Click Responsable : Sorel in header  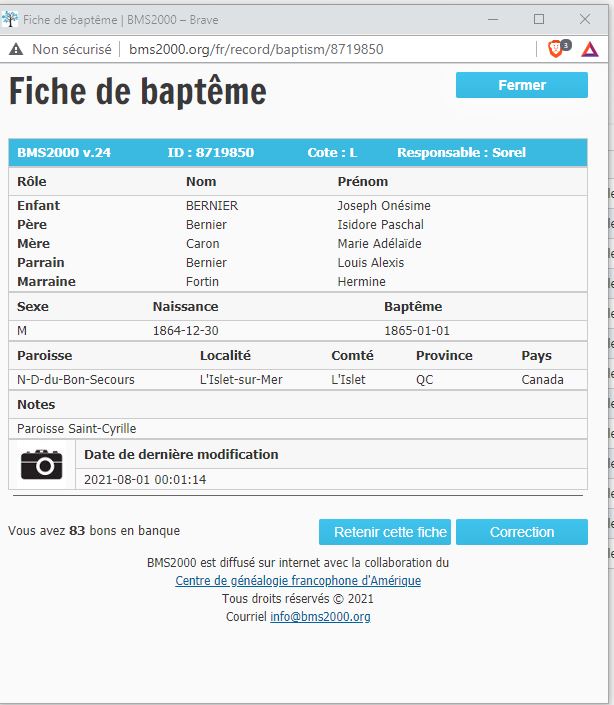tap(461, 152)
